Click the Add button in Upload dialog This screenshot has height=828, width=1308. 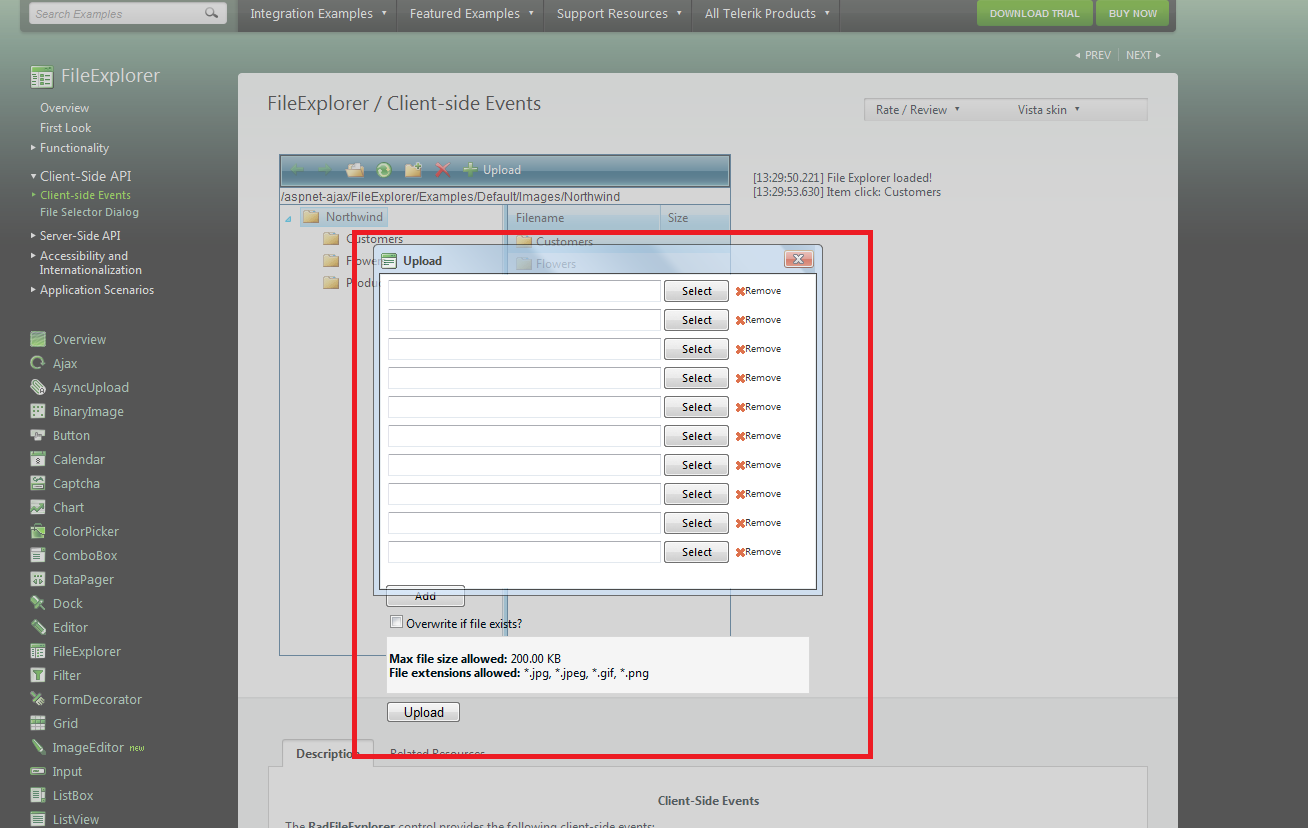[425, 596]
